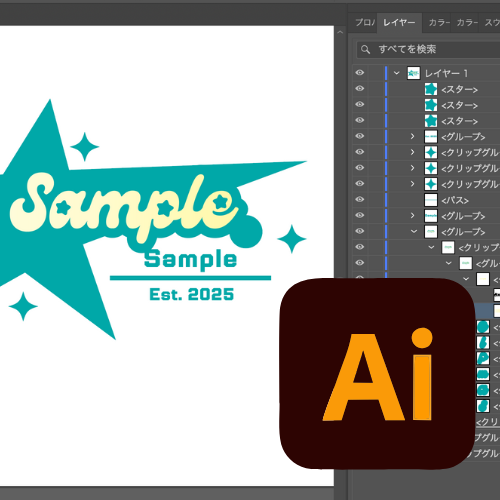Click the thumbnail of the expanded top-level <グループ>

click(x=431, y=231)
